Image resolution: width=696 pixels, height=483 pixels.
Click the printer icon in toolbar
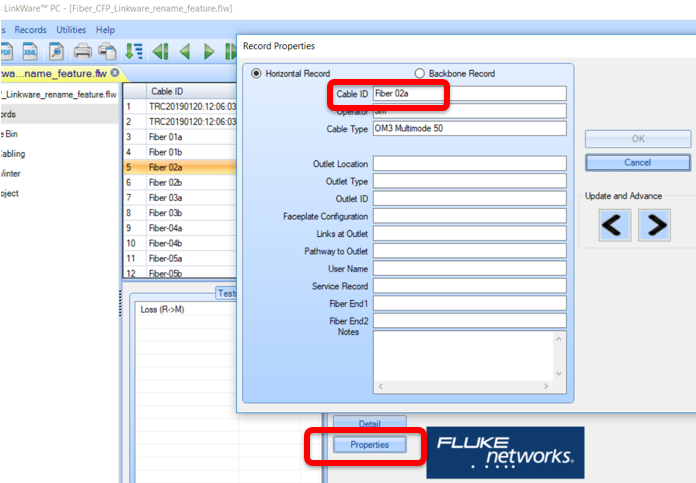[83, 51]
